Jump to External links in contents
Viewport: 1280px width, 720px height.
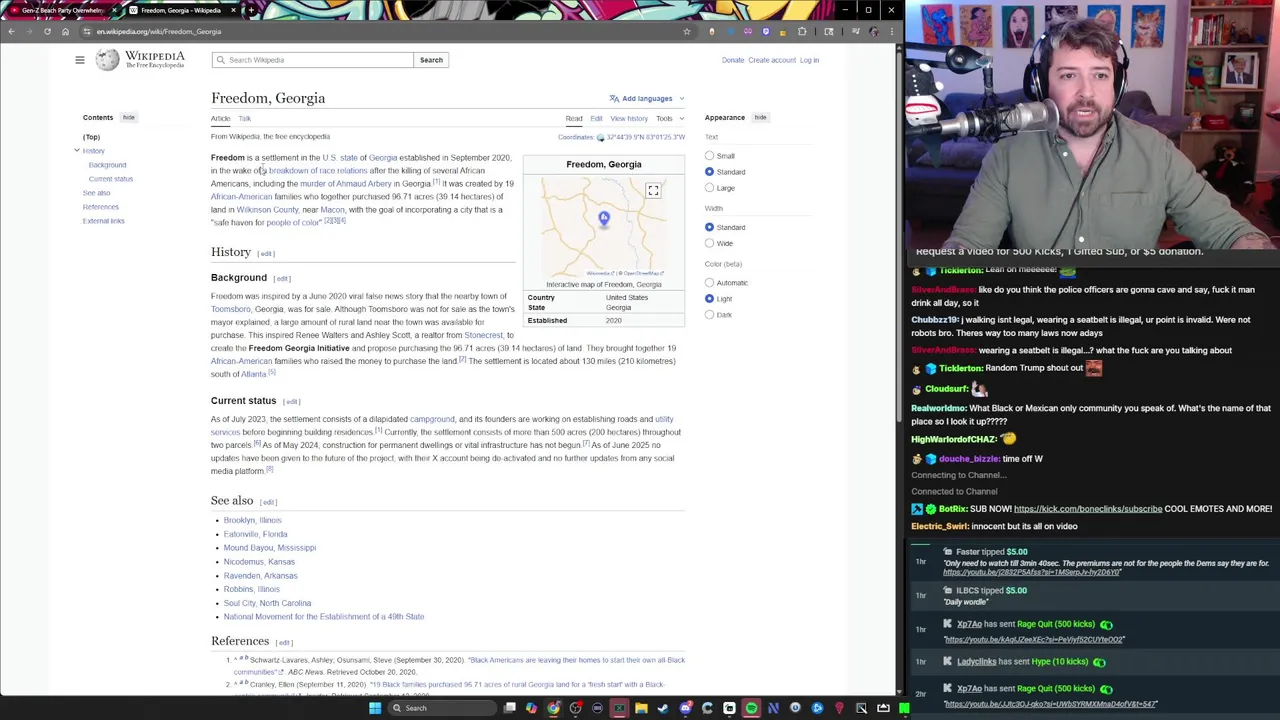coord(104,221)
